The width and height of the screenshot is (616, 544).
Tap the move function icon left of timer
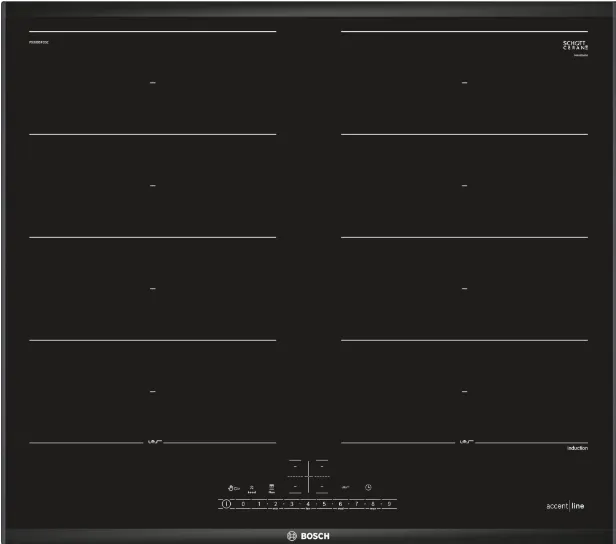pos(345,487)
